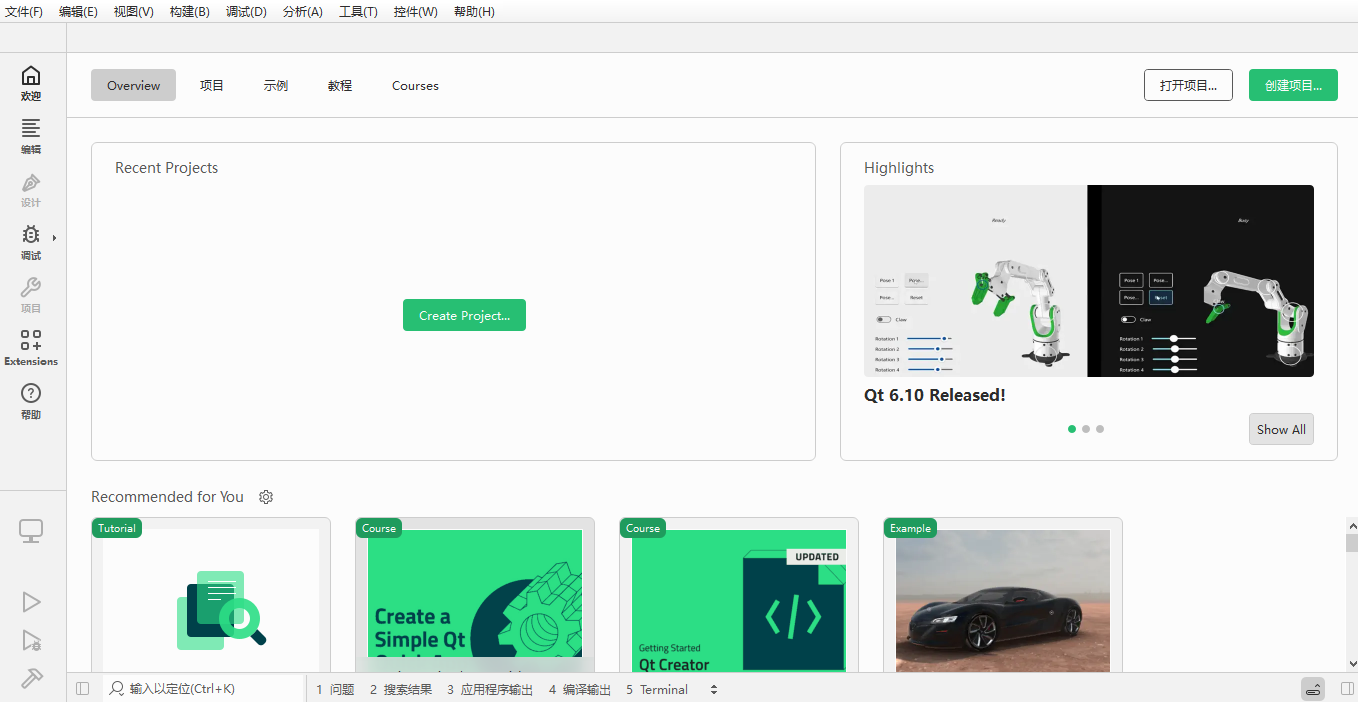The width and height of the screenshot is (1358, 702).
Task: Open the 应用程序输出 pane
Action: 490,689
